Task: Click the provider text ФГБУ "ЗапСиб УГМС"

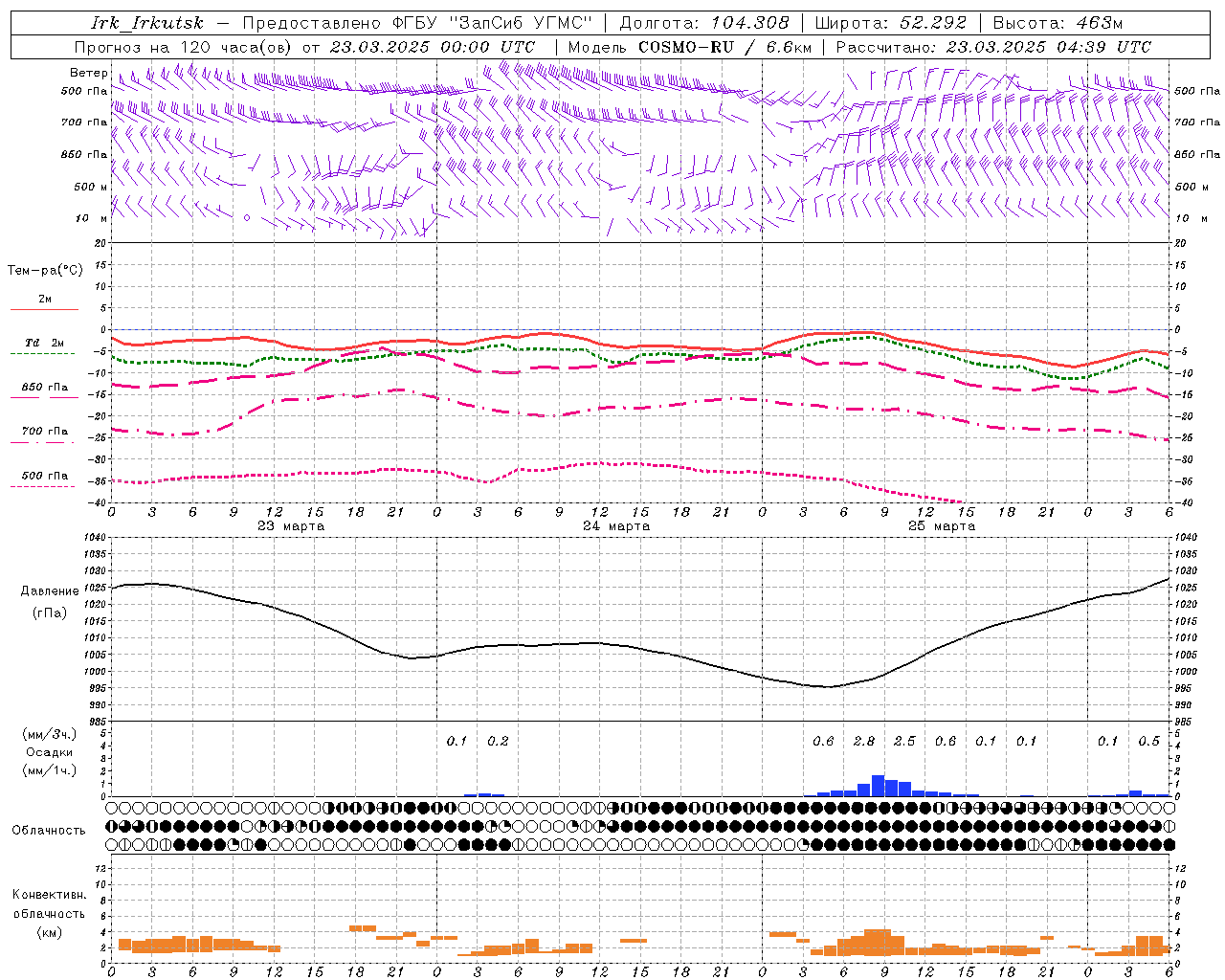Action: [493, 23]
